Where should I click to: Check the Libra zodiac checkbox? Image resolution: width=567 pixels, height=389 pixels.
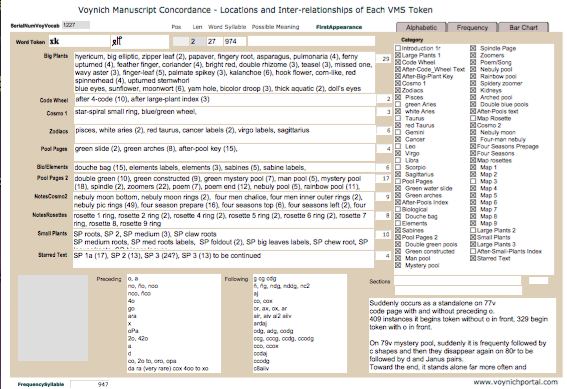398,160
